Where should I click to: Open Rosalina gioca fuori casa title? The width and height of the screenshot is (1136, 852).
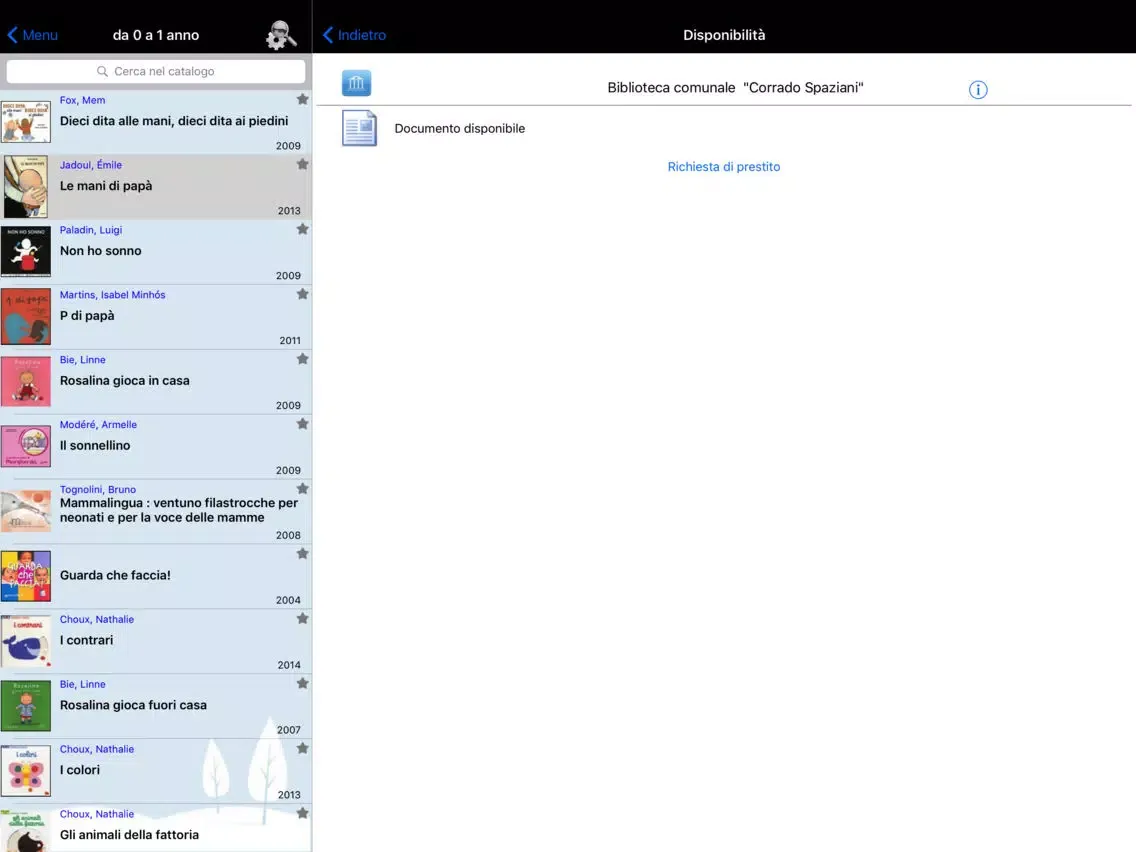pos(133,705)
